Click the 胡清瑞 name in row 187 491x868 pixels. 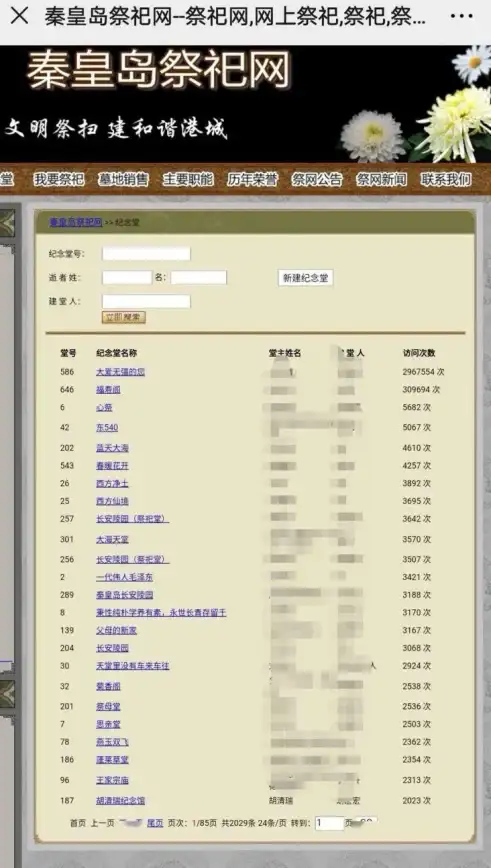tap(281, 800)
